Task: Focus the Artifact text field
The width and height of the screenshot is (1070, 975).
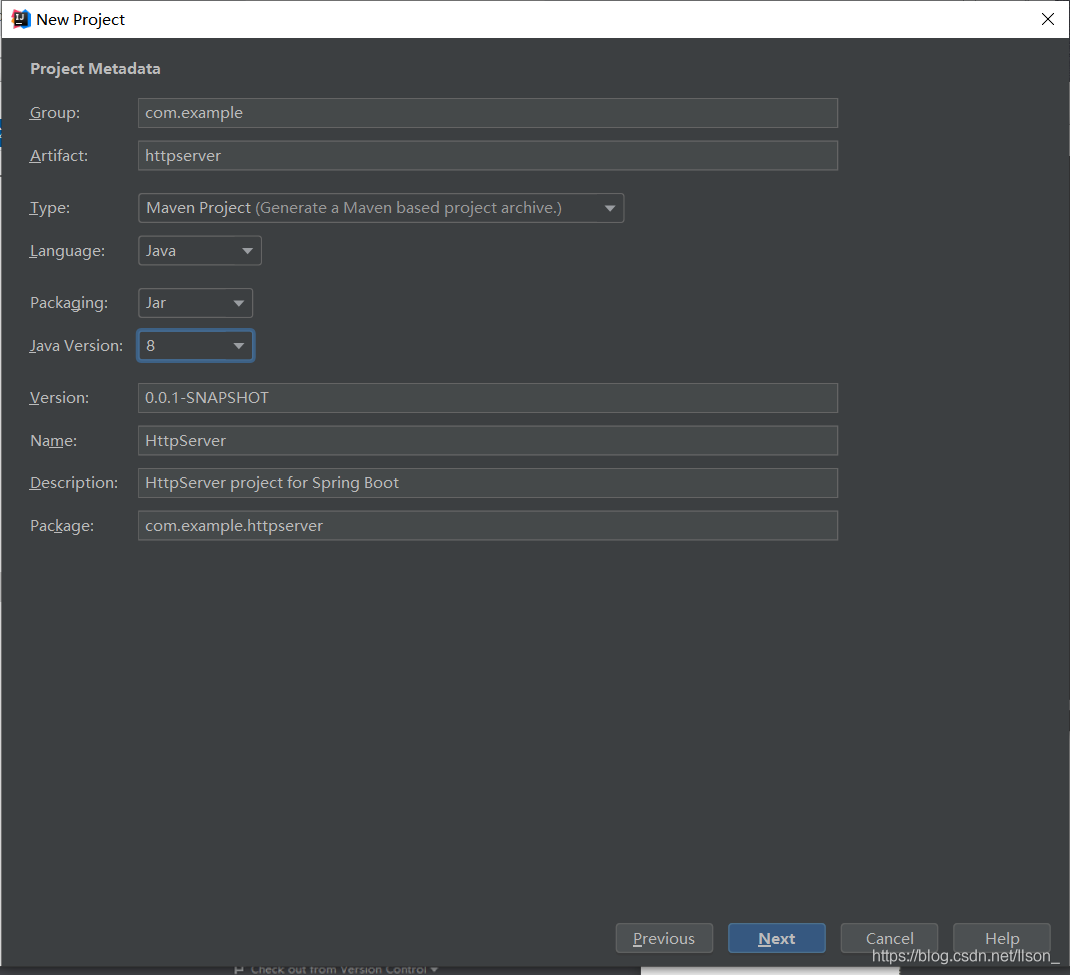Action: (x=487, y=156)
